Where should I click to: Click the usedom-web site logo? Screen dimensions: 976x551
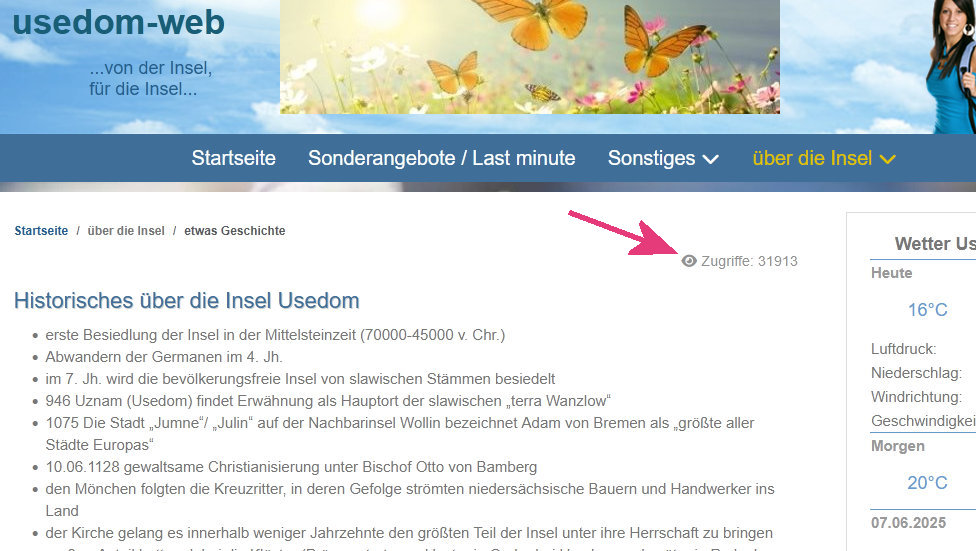(118, 22)
